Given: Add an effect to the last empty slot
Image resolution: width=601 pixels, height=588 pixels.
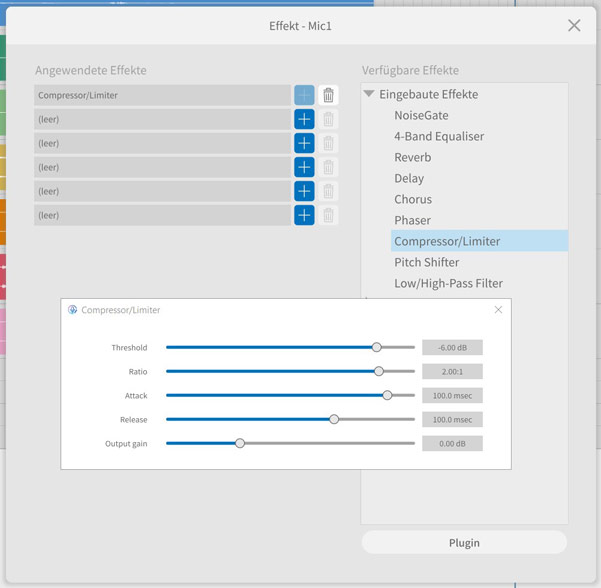Looking at the screenshot, I should [x=304, y=215].
